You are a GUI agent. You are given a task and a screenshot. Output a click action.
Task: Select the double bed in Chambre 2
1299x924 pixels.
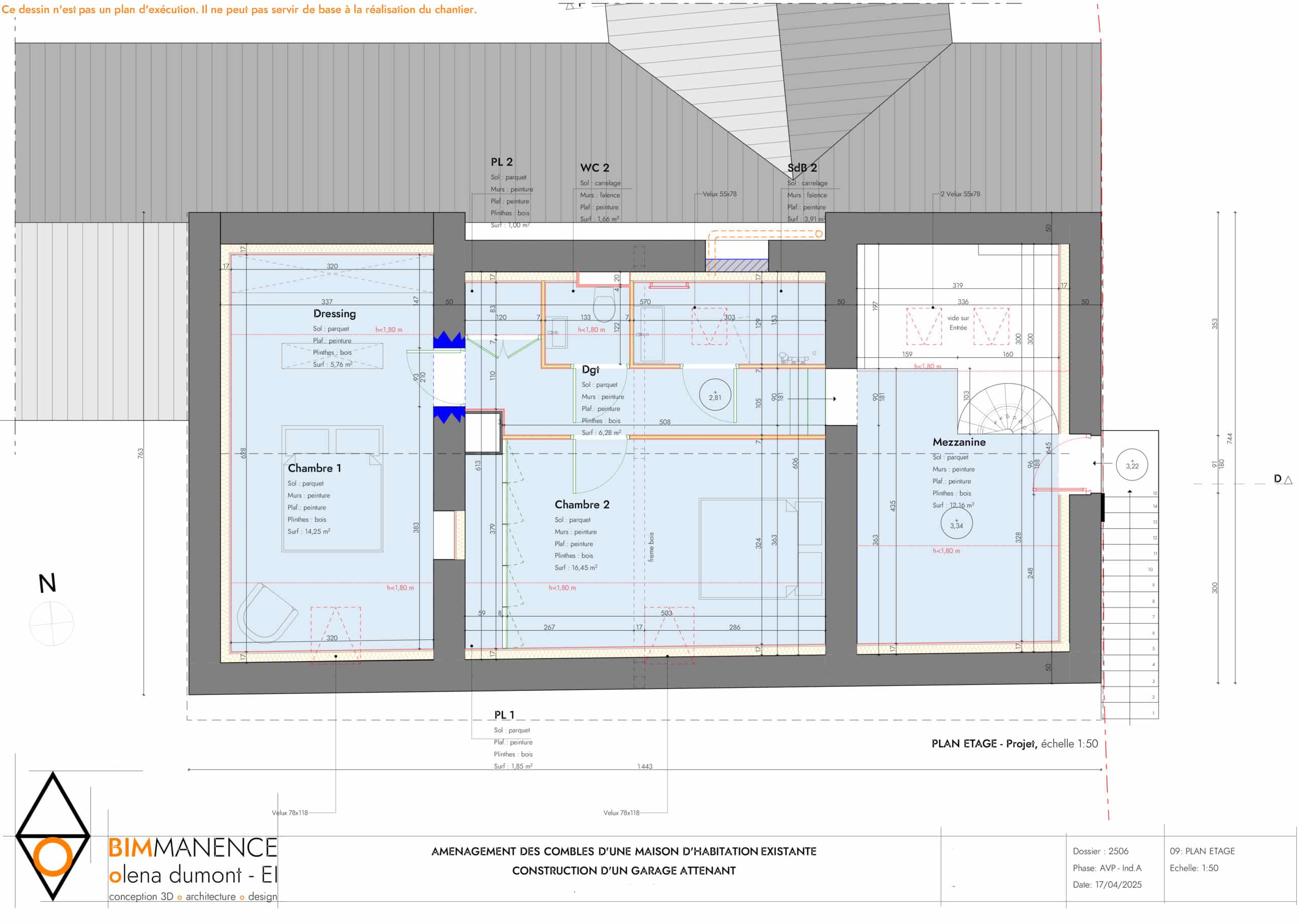click(x=761, y=549)
